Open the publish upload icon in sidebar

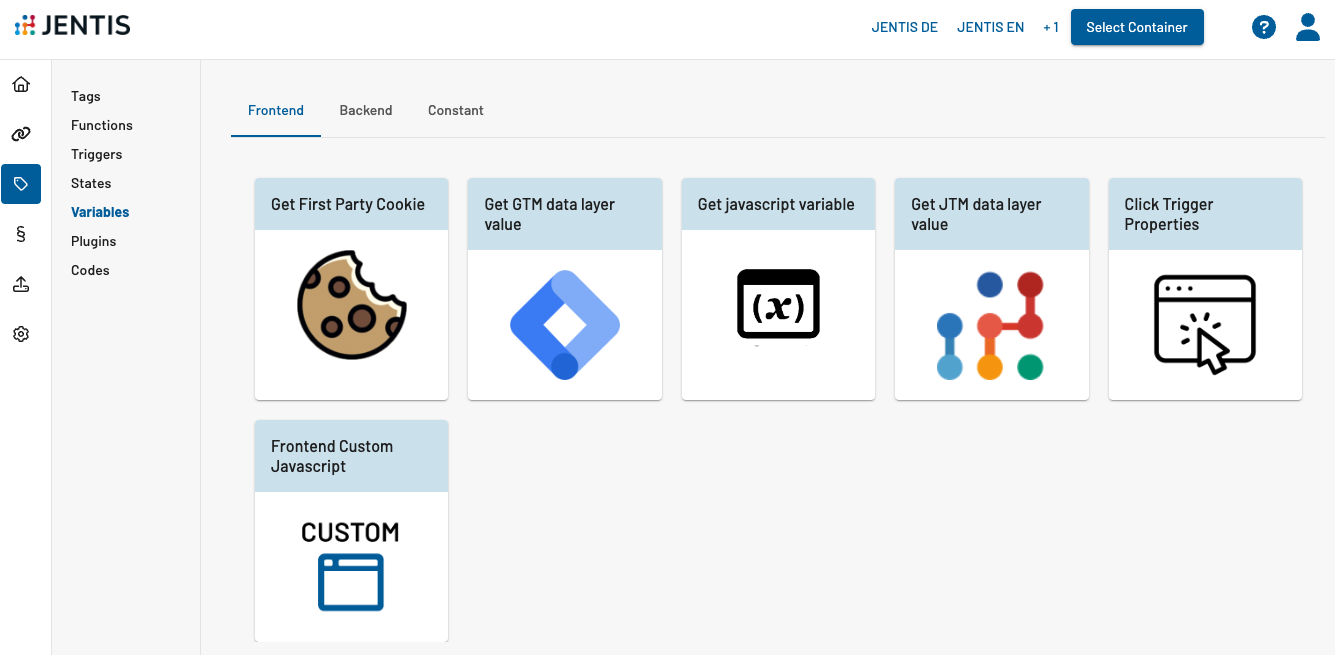pos(21,284)
